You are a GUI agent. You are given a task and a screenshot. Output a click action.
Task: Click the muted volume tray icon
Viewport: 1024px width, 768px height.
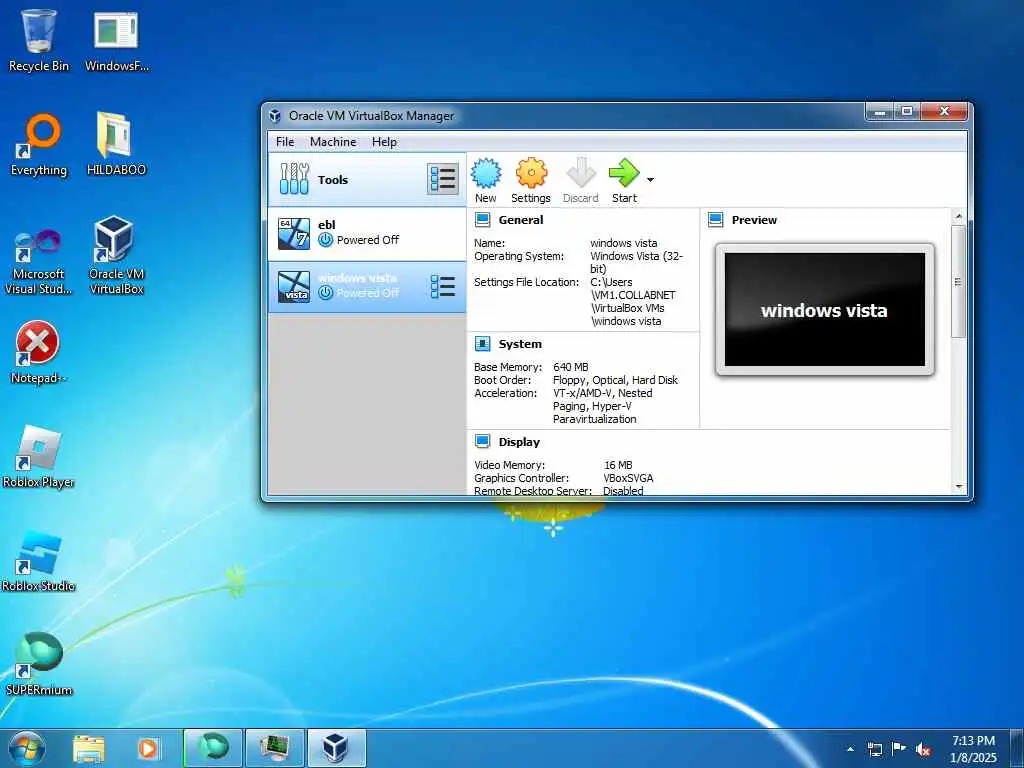(x=923, y=749)
